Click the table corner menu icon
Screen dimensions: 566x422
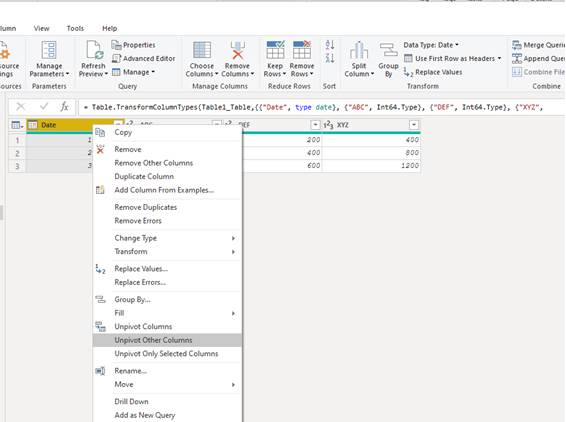tap(17, 125)
